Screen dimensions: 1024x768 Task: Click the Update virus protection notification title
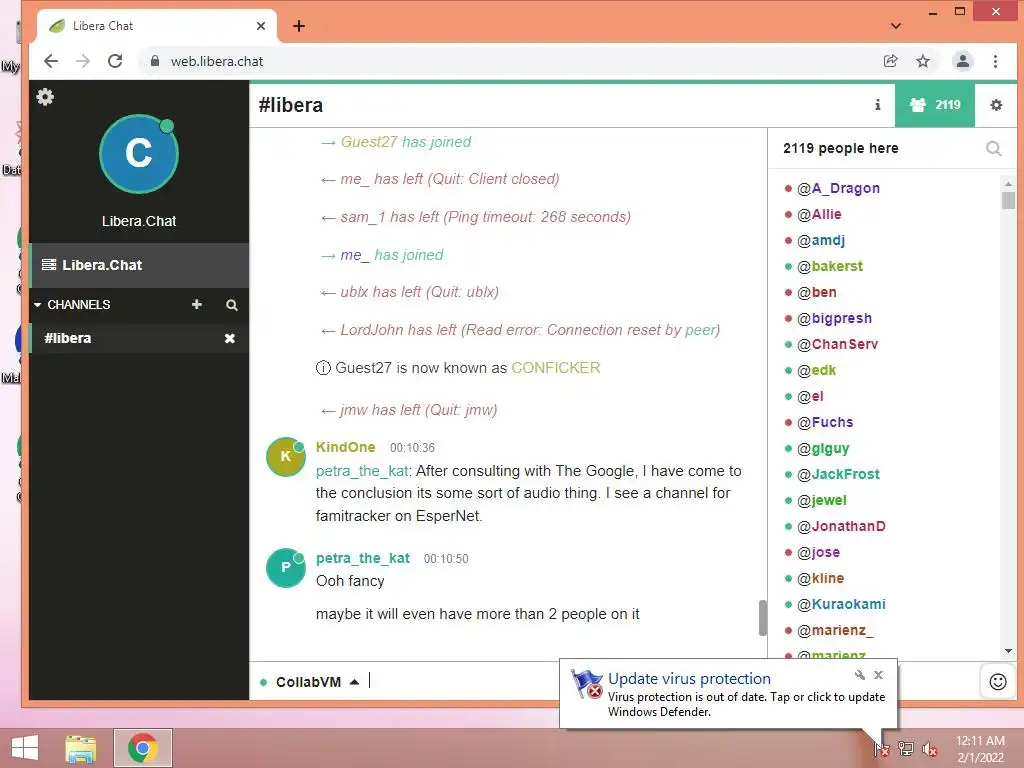(689, 679)
